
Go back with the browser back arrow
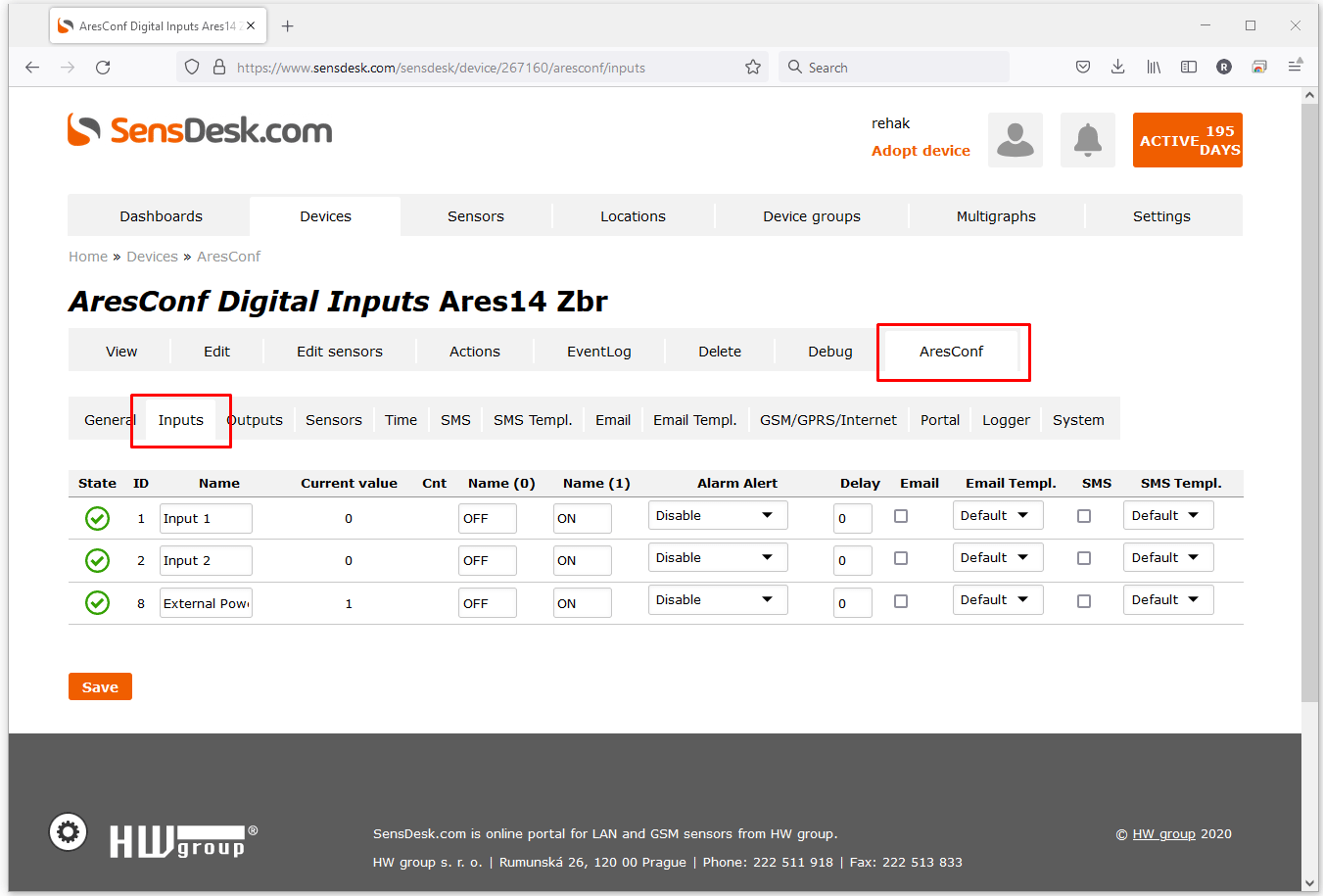(x=32, y=68)
